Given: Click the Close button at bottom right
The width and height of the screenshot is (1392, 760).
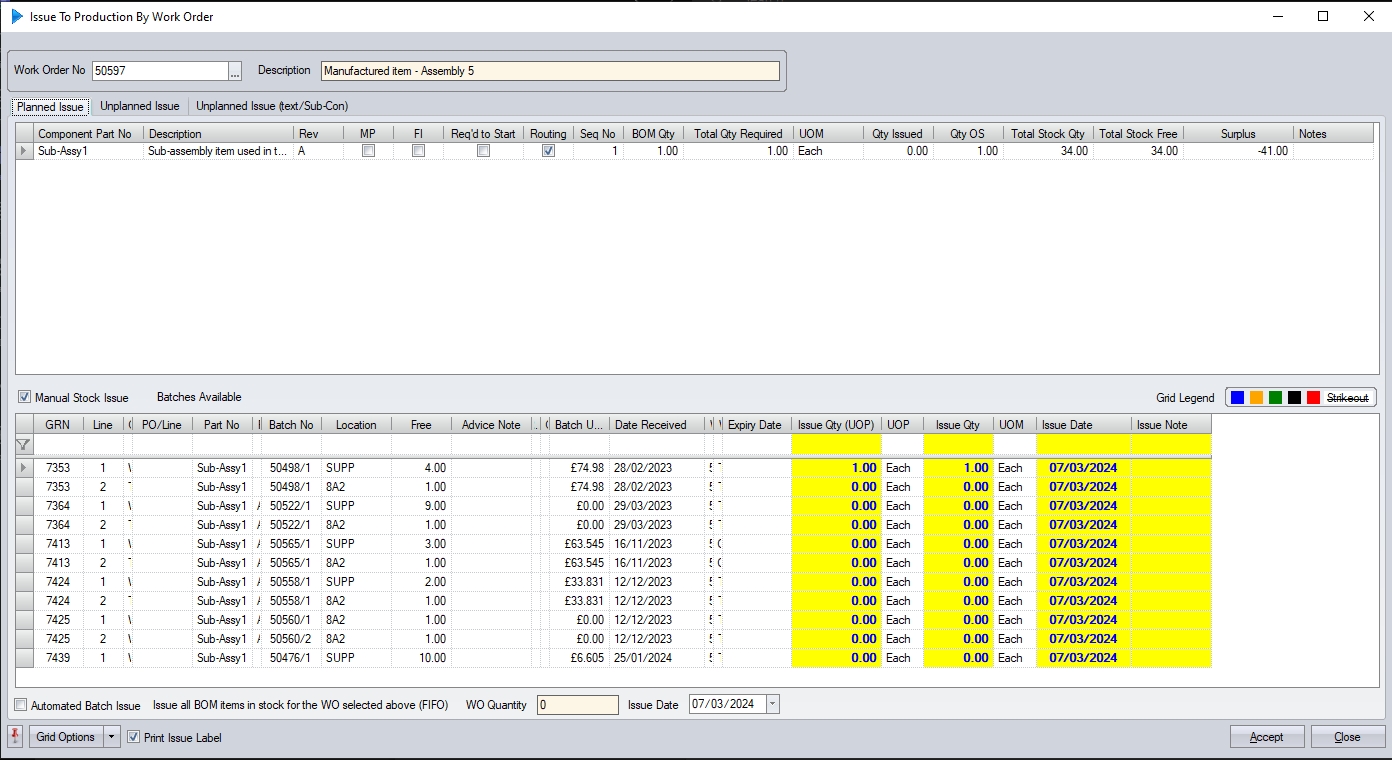Looking at the screenshot, I should coord(1347,737).
